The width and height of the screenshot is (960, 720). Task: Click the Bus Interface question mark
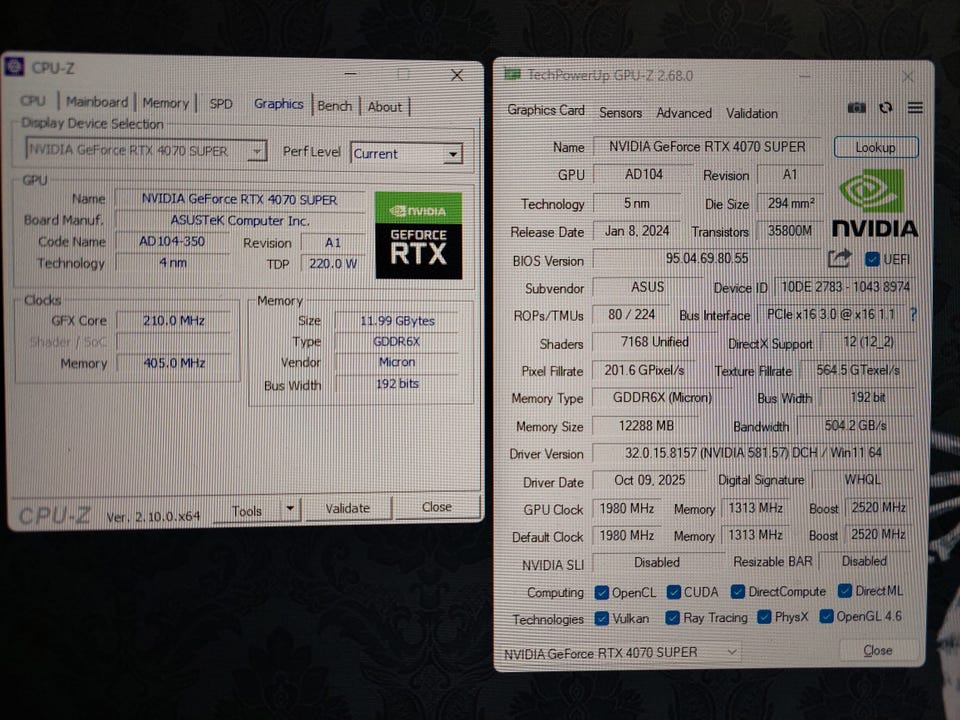coord(913,315)
